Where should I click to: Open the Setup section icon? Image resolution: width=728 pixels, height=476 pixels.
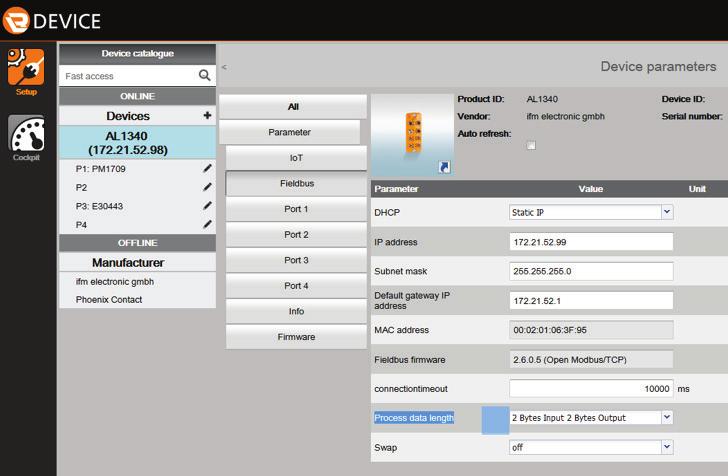26,67
